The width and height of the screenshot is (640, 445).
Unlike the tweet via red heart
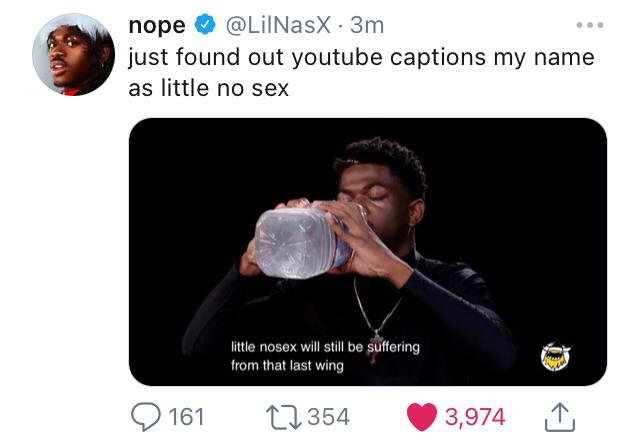pyautogui.click(x=422, y=416)
